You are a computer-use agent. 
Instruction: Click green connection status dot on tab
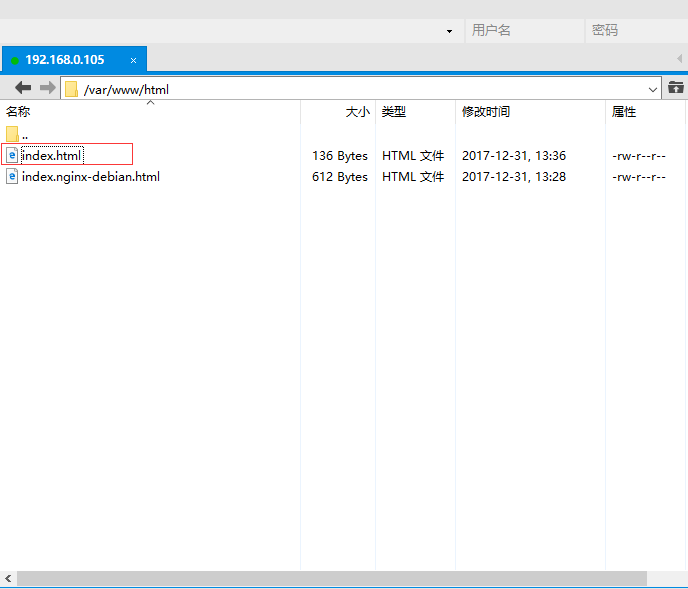(15, 60)
